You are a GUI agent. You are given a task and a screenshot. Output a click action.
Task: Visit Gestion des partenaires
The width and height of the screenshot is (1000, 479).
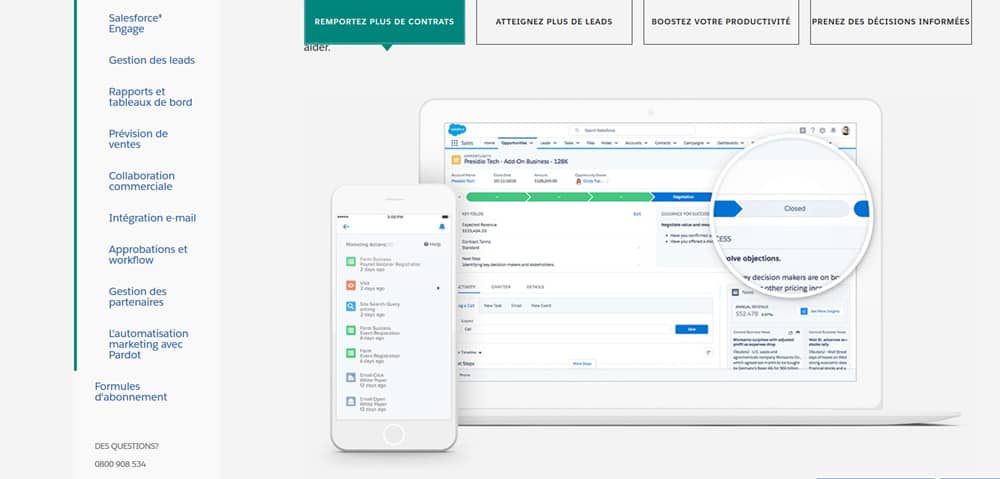(x=137, y=297)
